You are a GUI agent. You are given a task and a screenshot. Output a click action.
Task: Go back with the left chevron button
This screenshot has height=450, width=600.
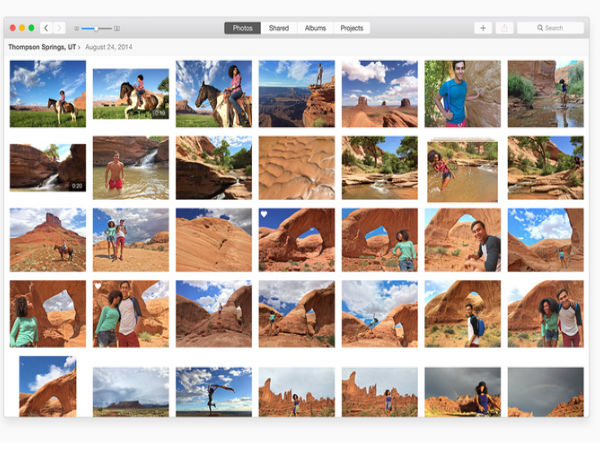(x=46, y=28)
